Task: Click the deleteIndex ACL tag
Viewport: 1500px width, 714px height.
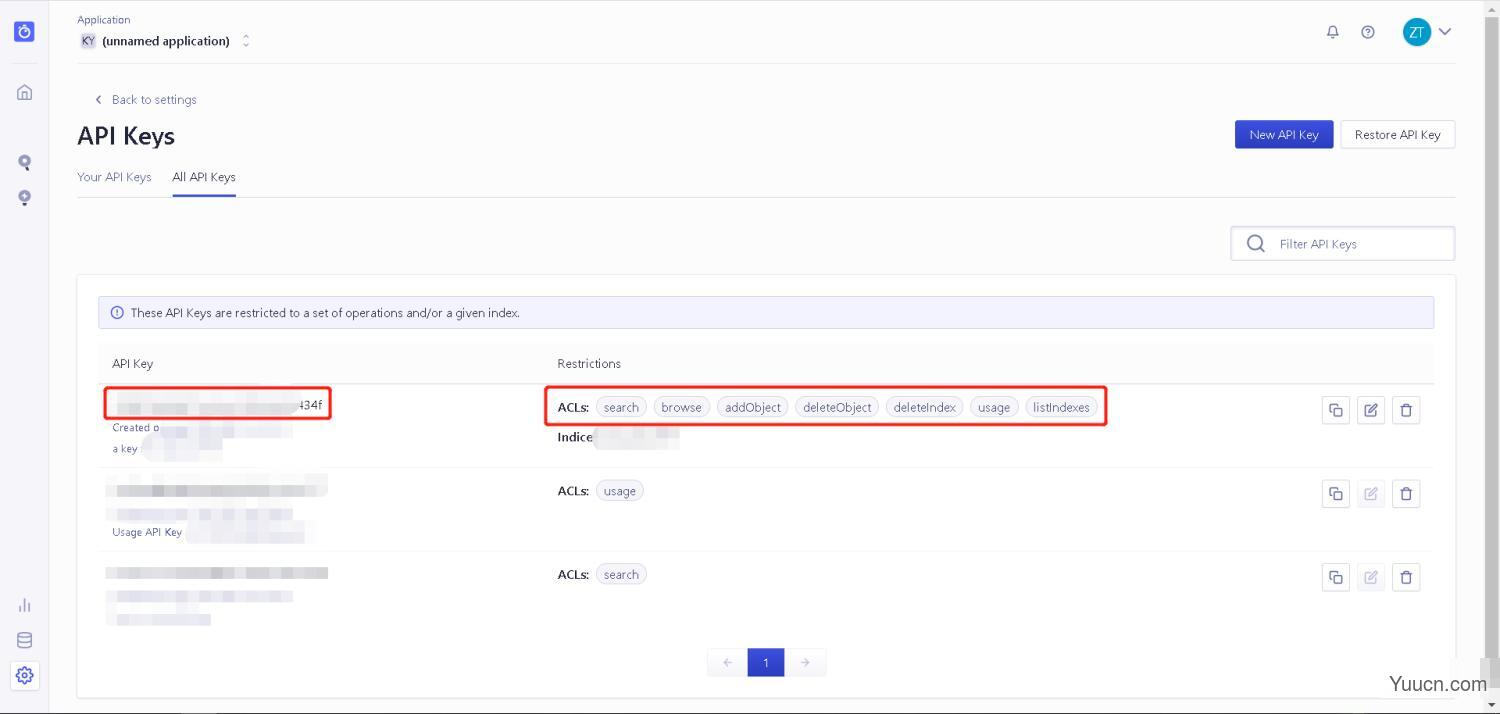Action: click(924, 407)
